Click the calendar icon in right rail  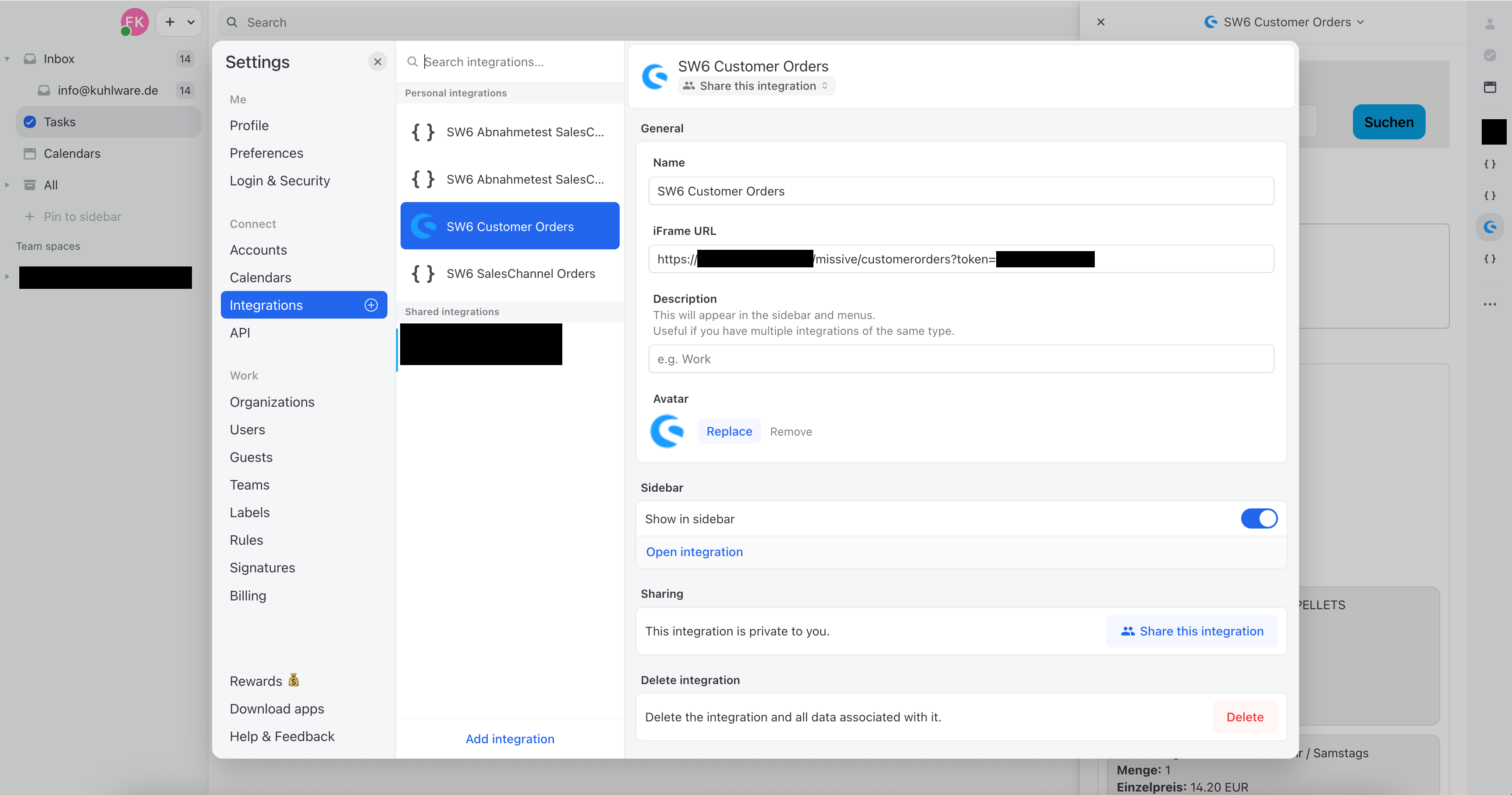1490,87
